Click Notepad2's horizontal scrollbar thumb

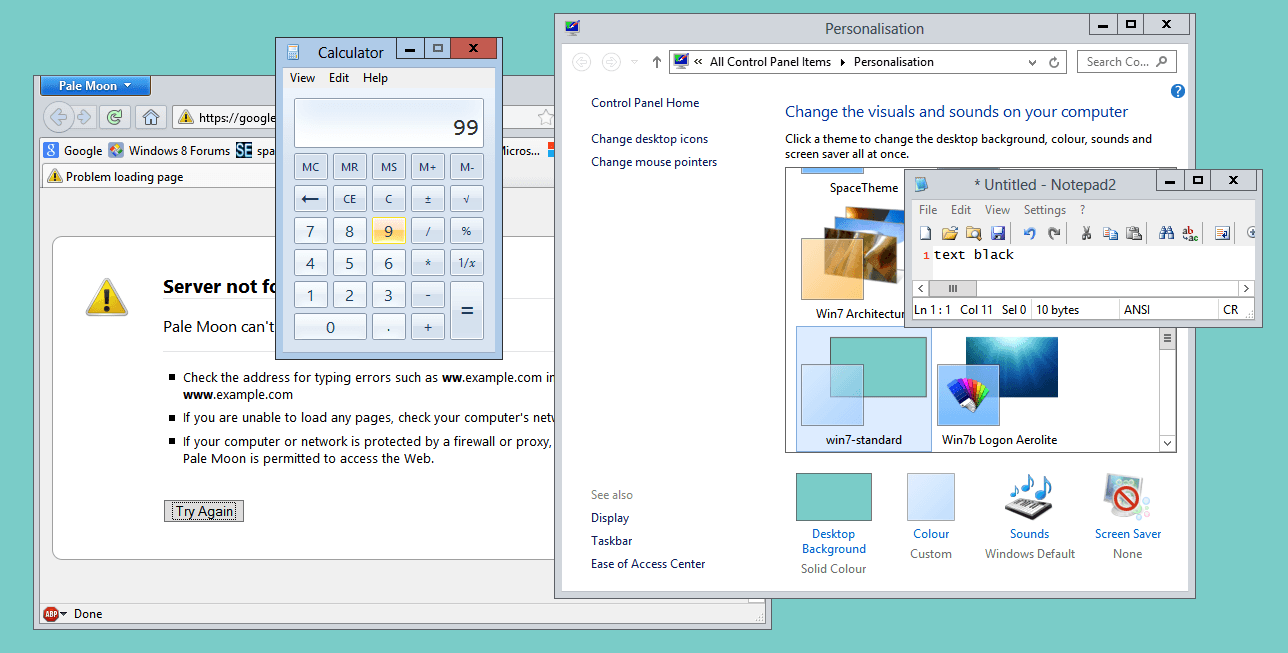[953, 289]
